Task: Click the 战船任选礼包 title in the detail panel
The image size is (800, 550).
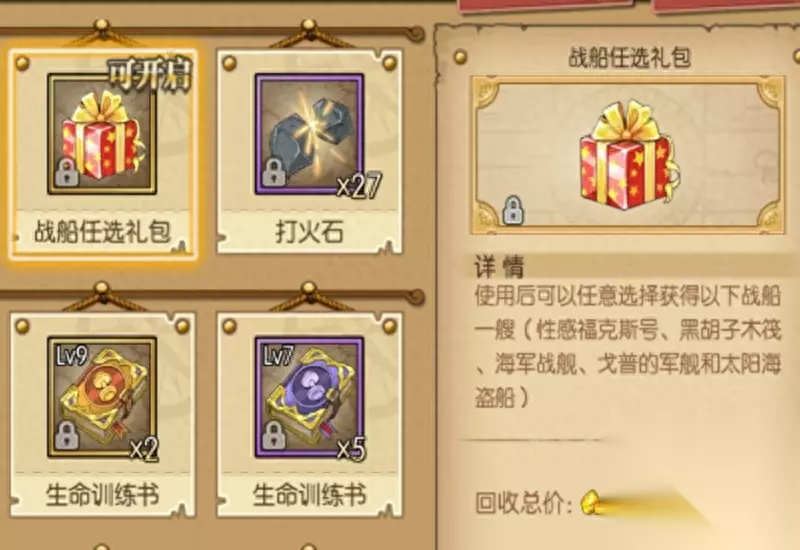Action: (630, 57)
